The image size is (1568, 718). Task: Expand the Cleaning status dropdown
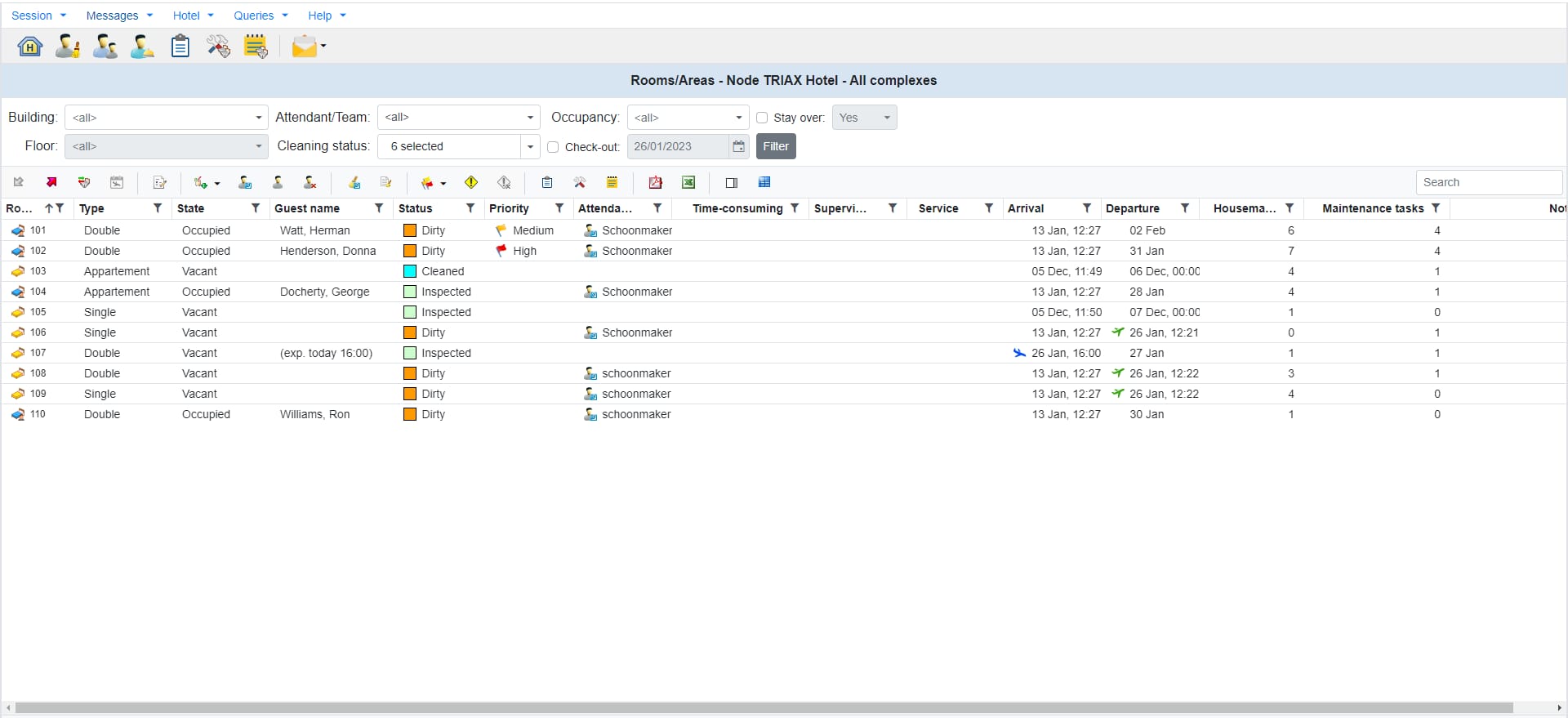(530, 146)
